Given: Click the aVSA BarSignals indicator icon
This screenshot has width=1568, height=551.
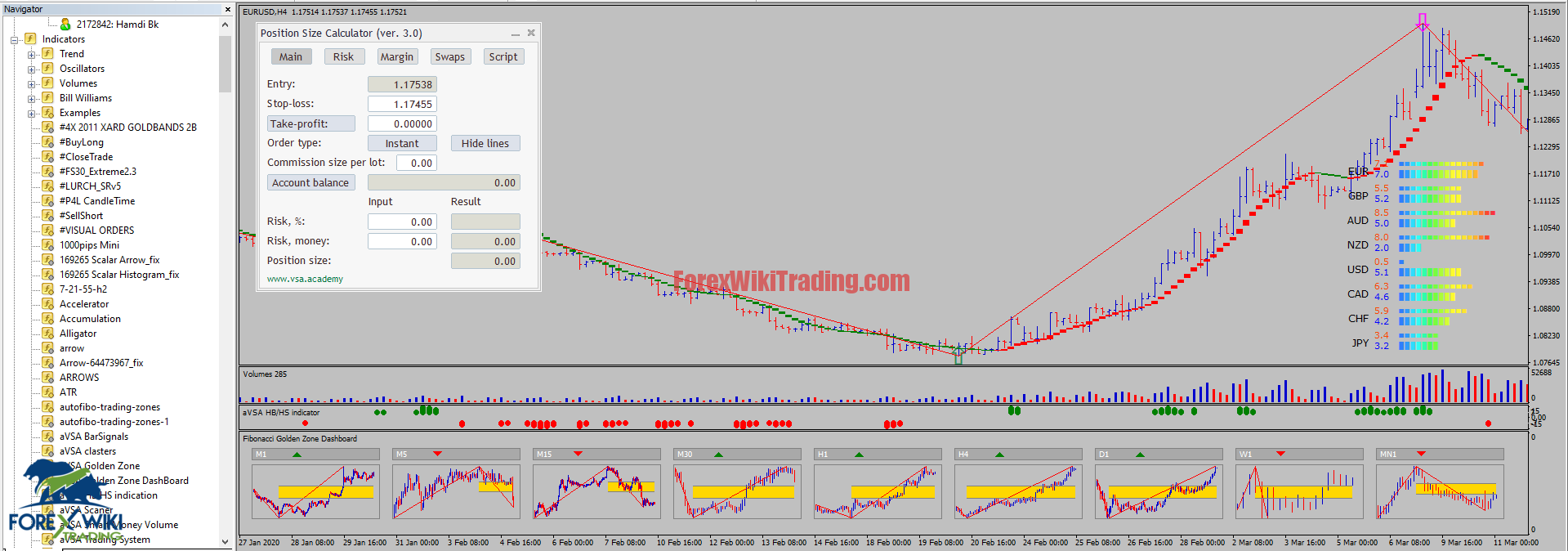Looking at the screenshot, I should (x=48, y=437).
